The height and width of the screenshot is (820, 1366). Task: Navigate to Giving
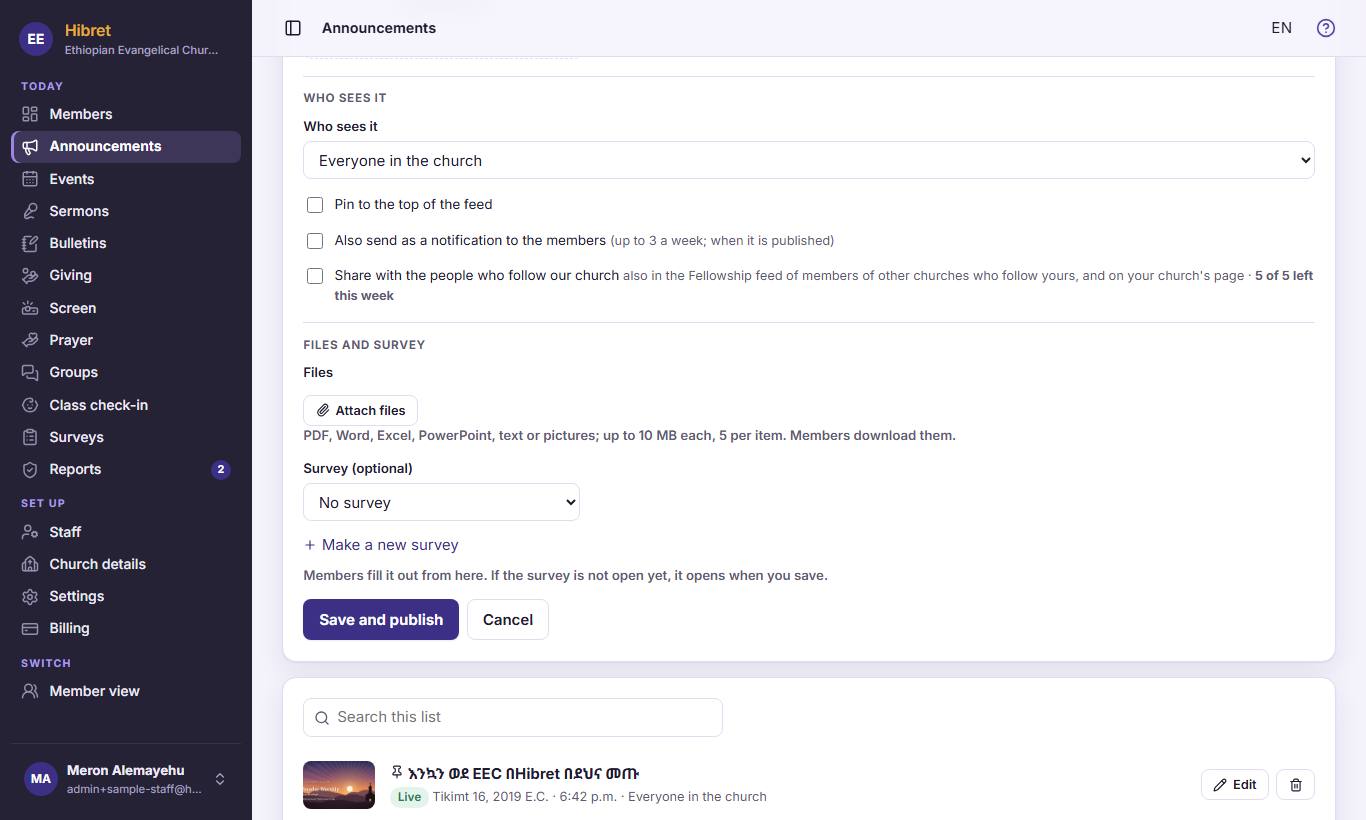click(x=126, y=275)
